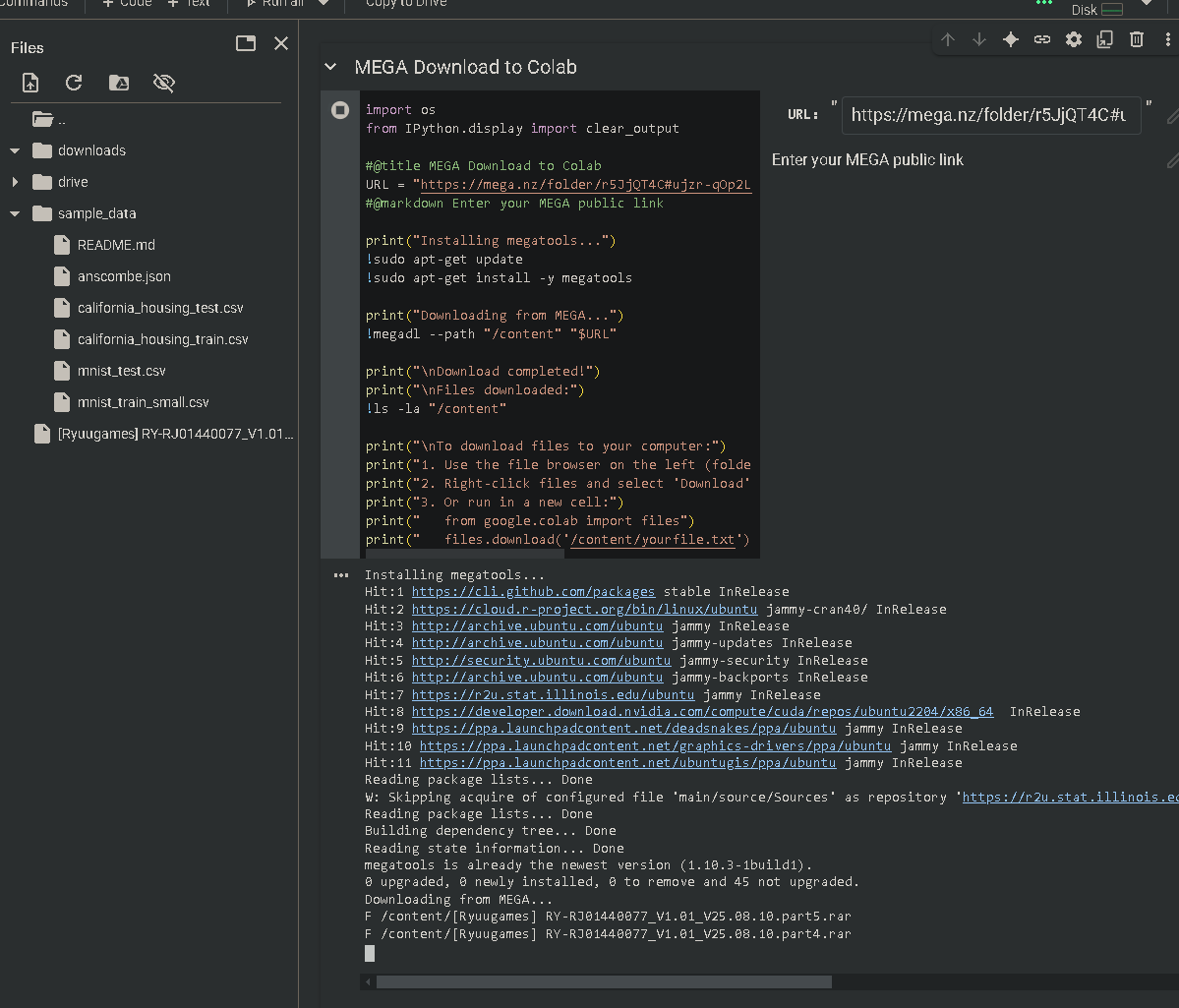Click the output horizontal scrollbar

tap(604, 981)
